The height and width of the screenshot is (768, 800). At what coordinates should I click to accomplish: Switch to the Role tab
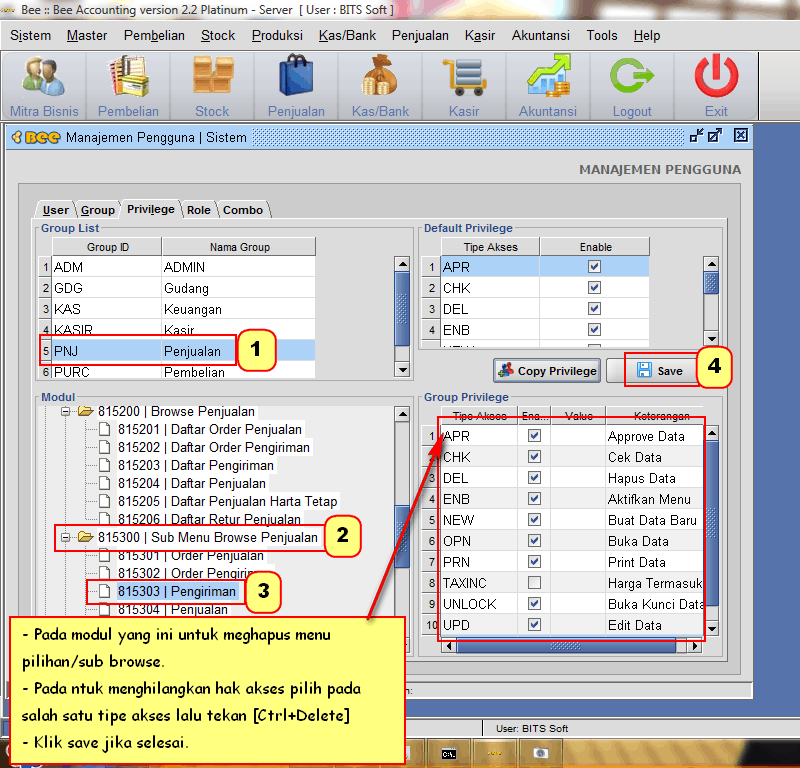pos(199,210)
